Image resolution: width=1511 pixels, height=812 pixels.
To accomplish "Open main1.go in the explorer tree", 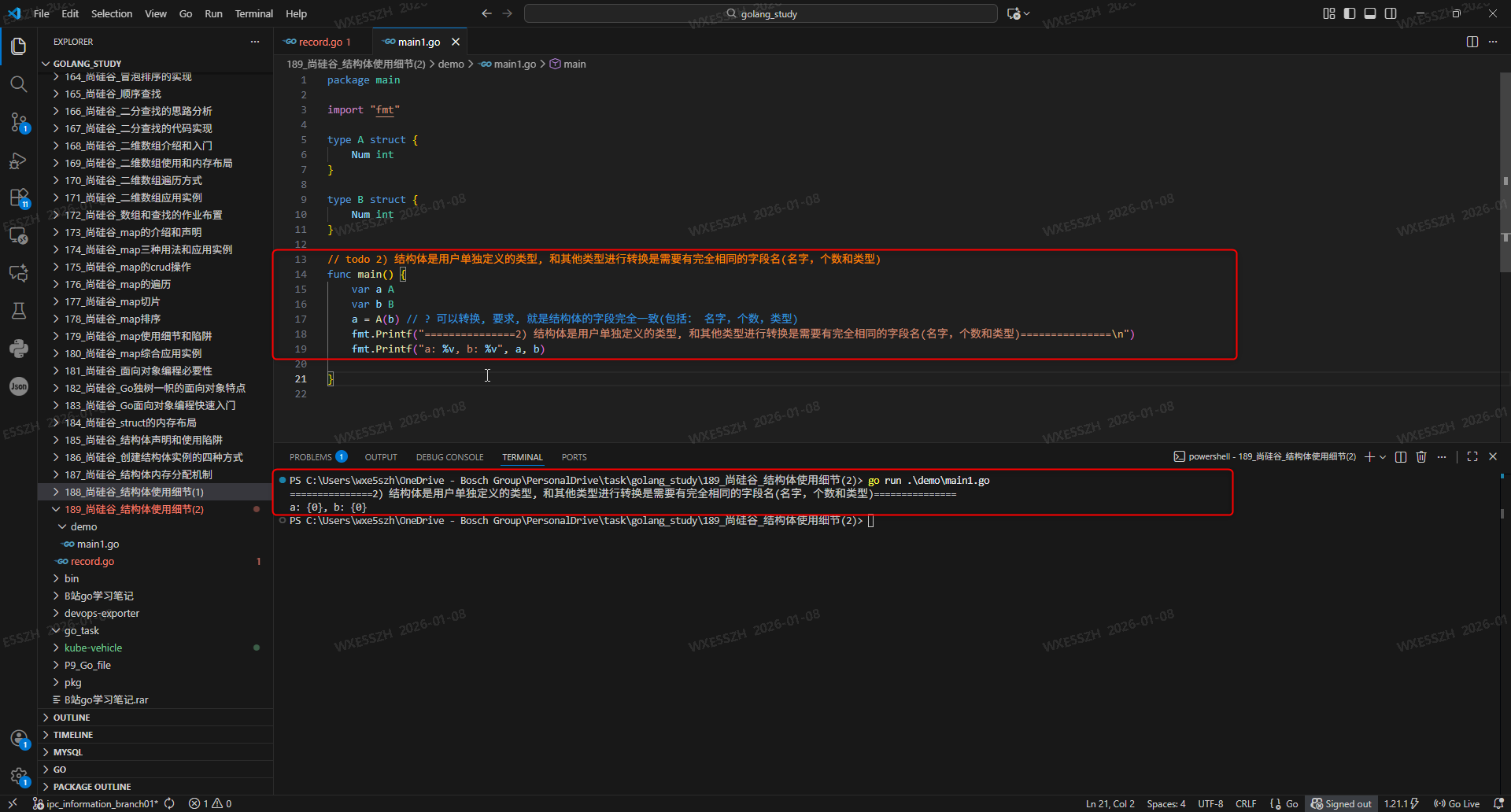I will pos(98,544).
